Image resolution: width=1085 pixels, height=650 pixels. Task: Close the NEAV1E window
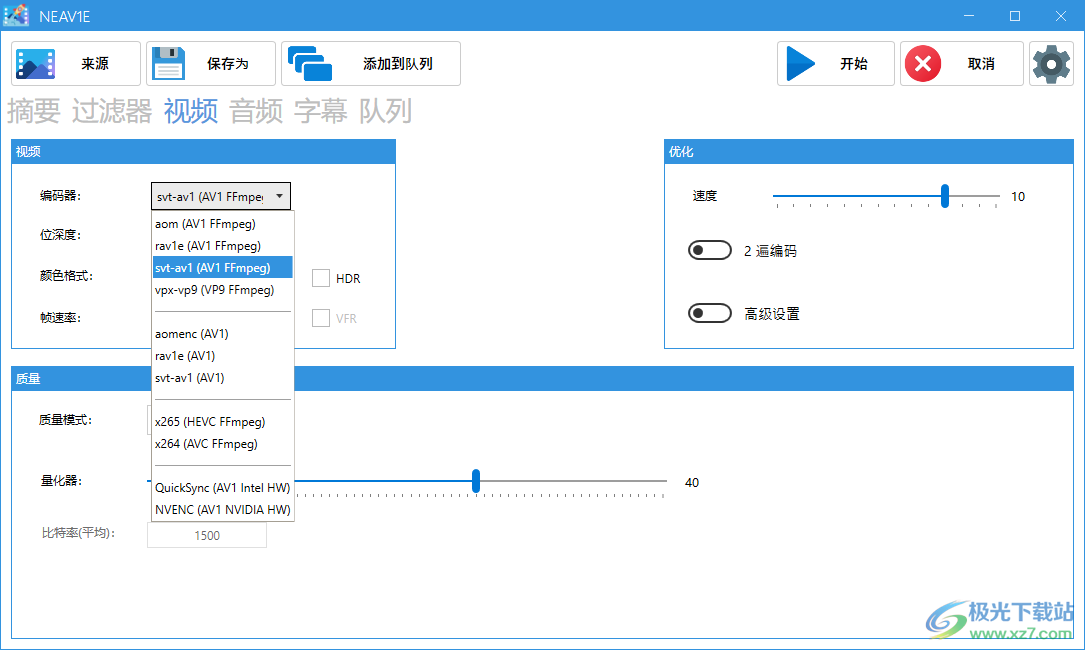[x=1061, y=15]
